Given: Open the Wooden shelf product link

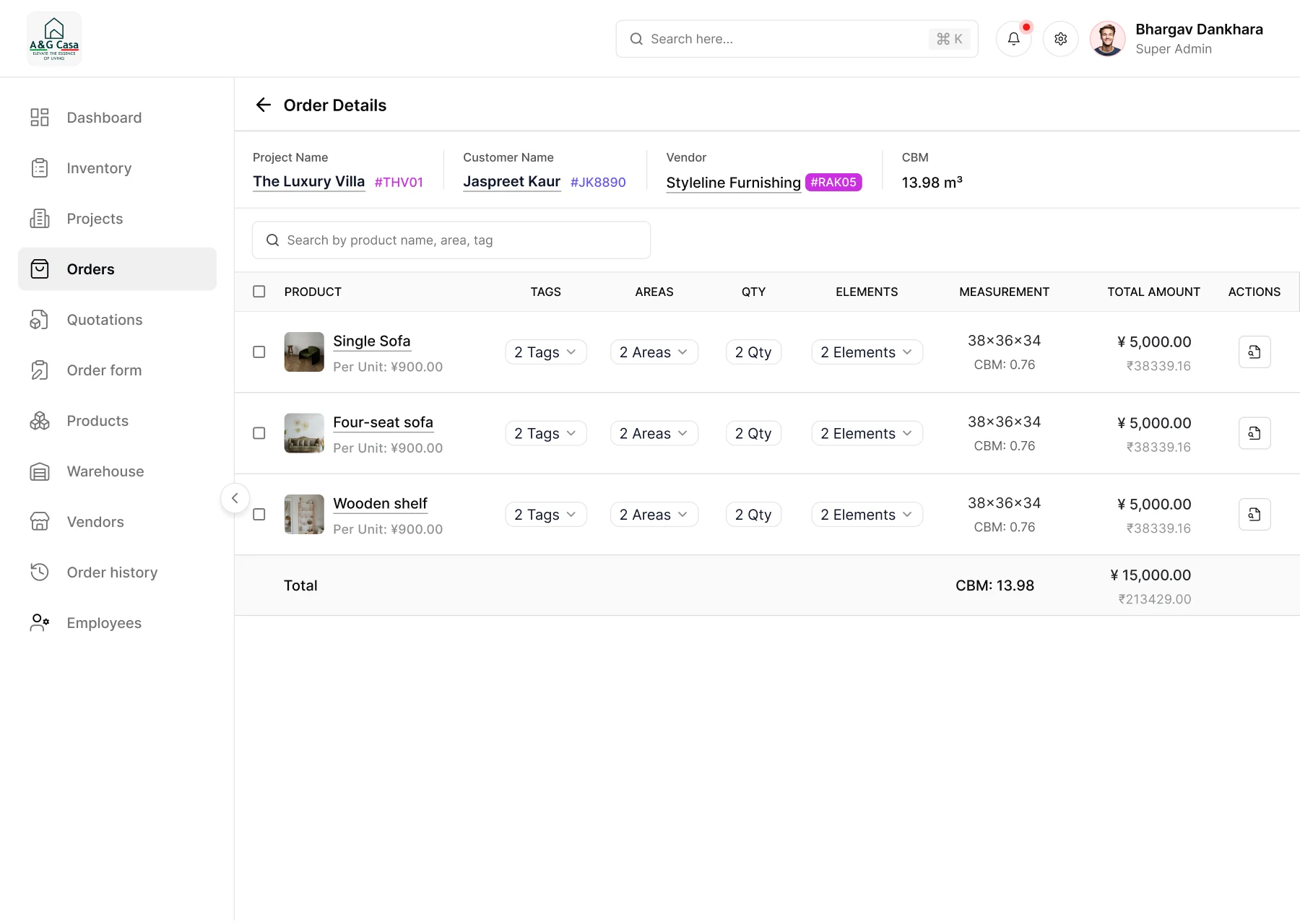Looking at the screenshot, I should tap(381, 504).
